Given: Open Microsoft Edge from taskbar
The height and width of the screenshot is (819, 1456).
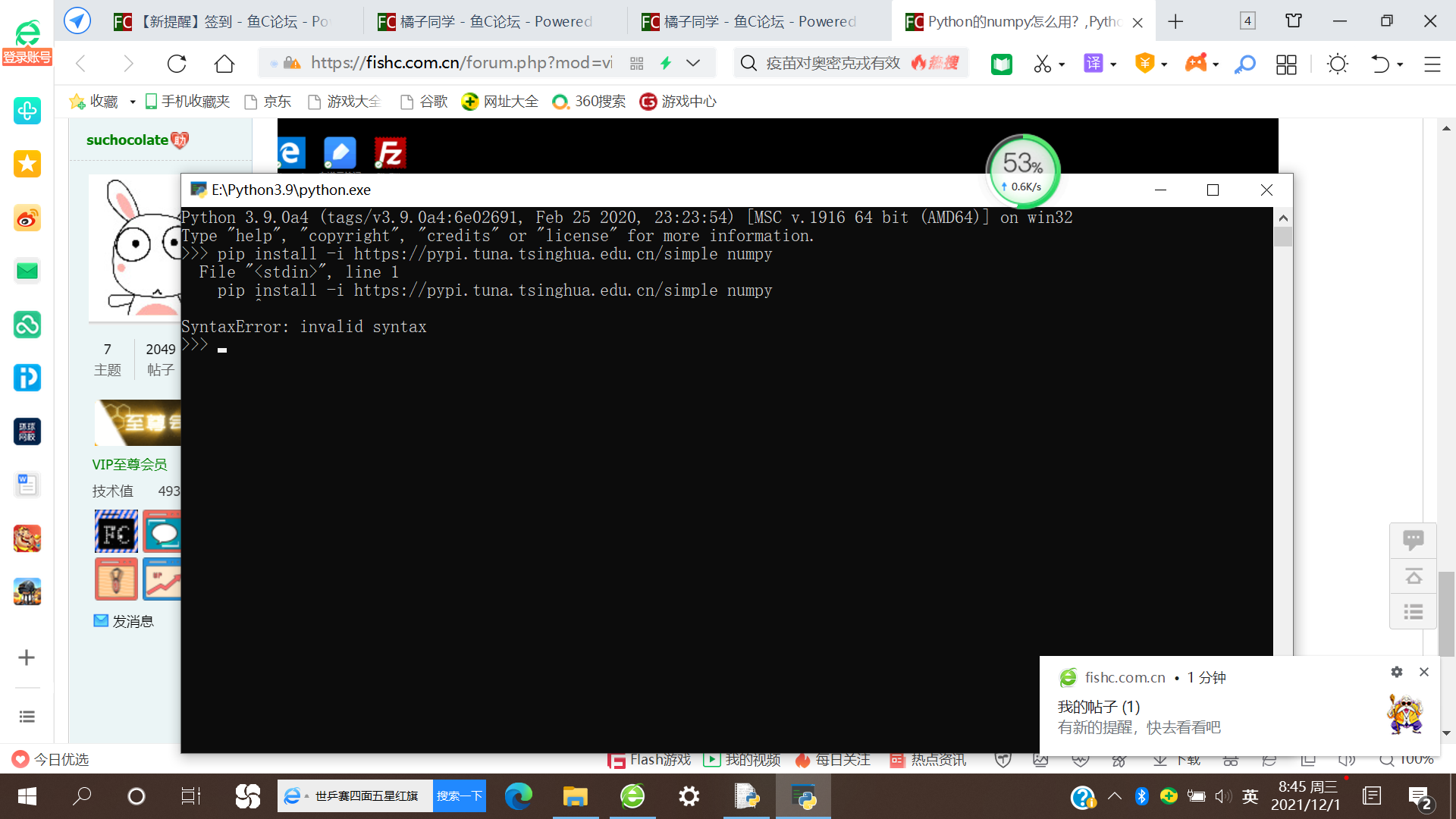Looking at the screenshot, I should click(x=519, y=796).
